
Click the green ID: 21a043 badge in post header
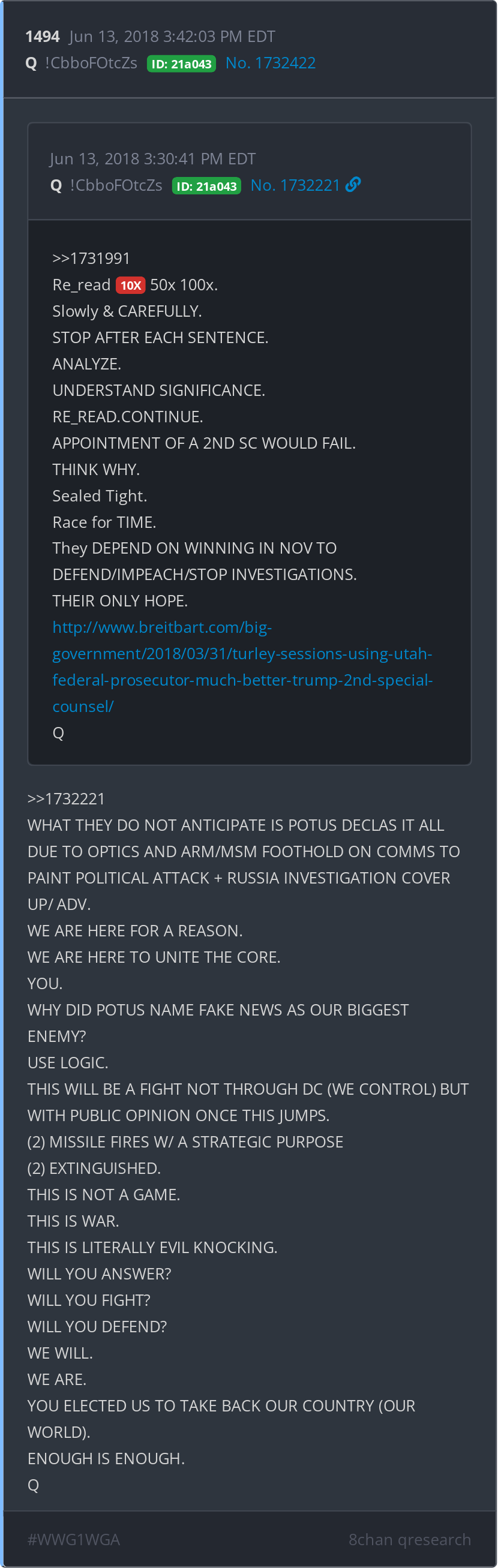pyautogui.click(x=181, y=64)
